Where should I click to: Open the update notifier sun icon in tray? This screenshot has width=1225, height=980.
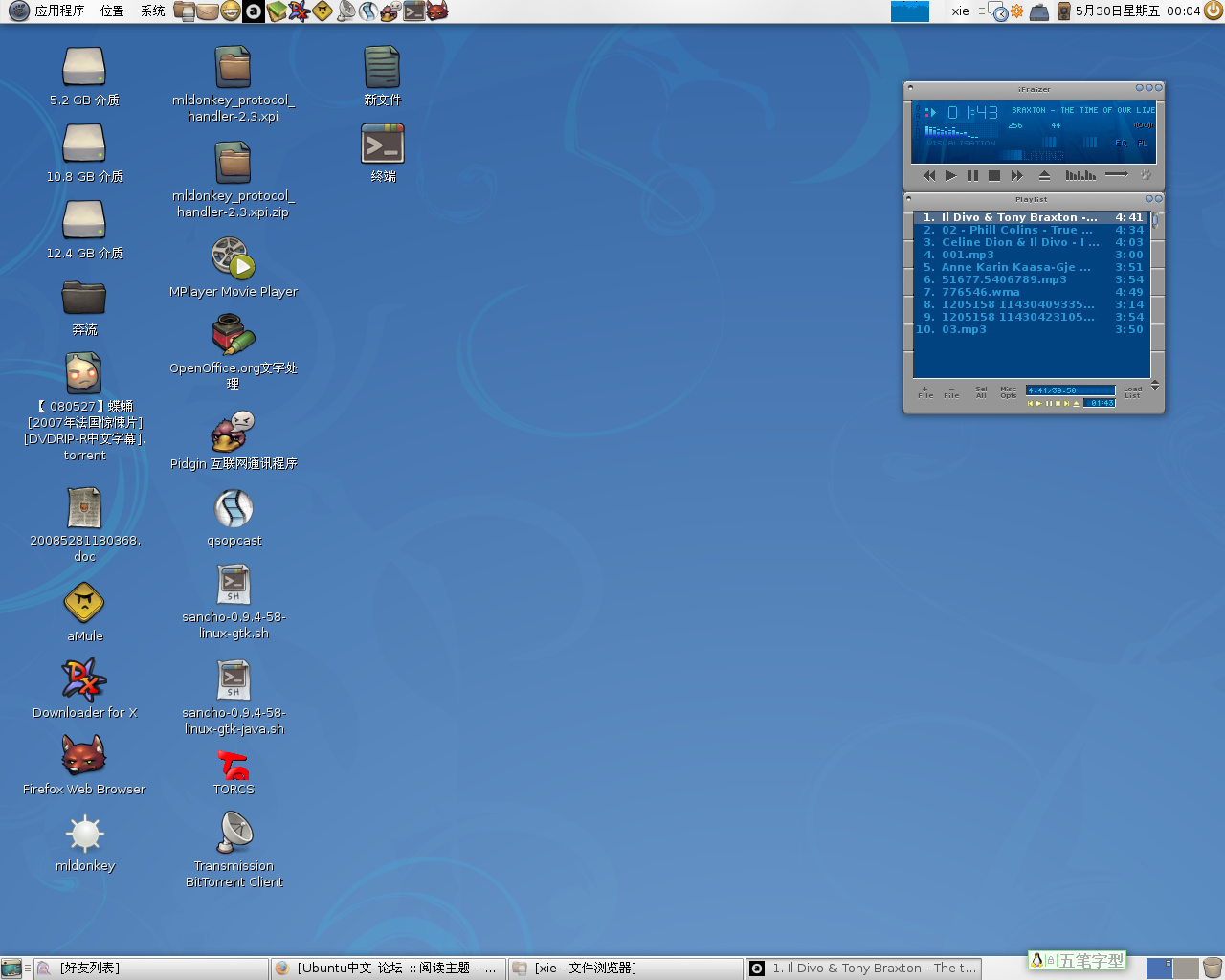tap(1016, 11)
